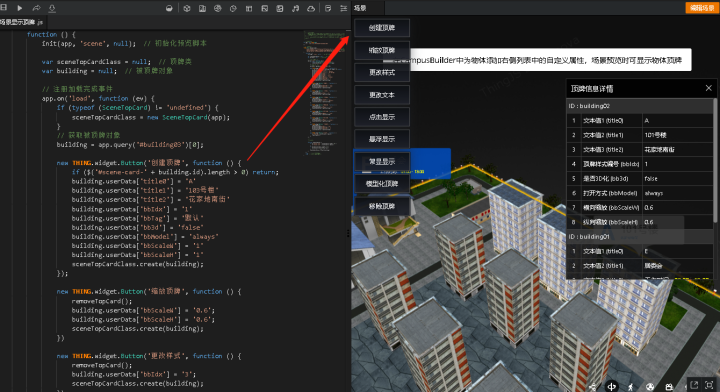Open the settings sliders icon in the toolbar
720x392 pixels.
pyautogui.click(x=343, y=8)
